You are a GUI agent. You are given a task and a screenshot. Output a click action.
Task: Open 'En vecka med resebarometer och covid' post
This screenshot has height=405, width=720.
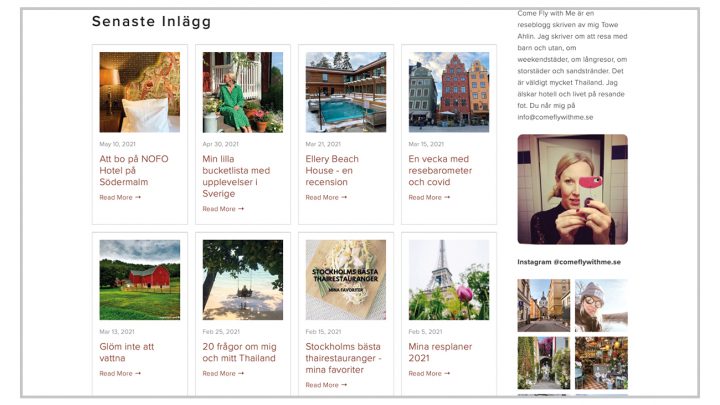440,170
